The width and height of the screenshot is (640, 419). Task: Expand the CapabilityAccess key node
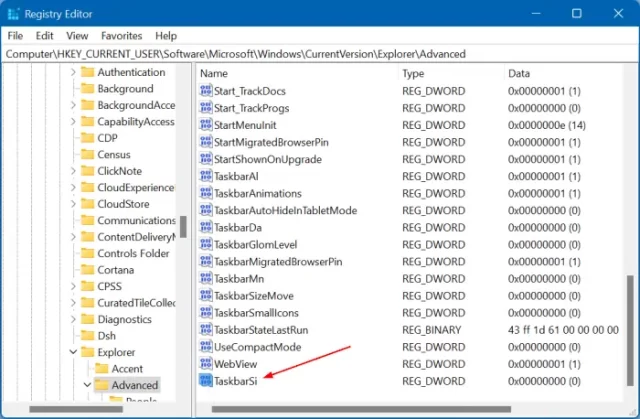pos(73,122)
